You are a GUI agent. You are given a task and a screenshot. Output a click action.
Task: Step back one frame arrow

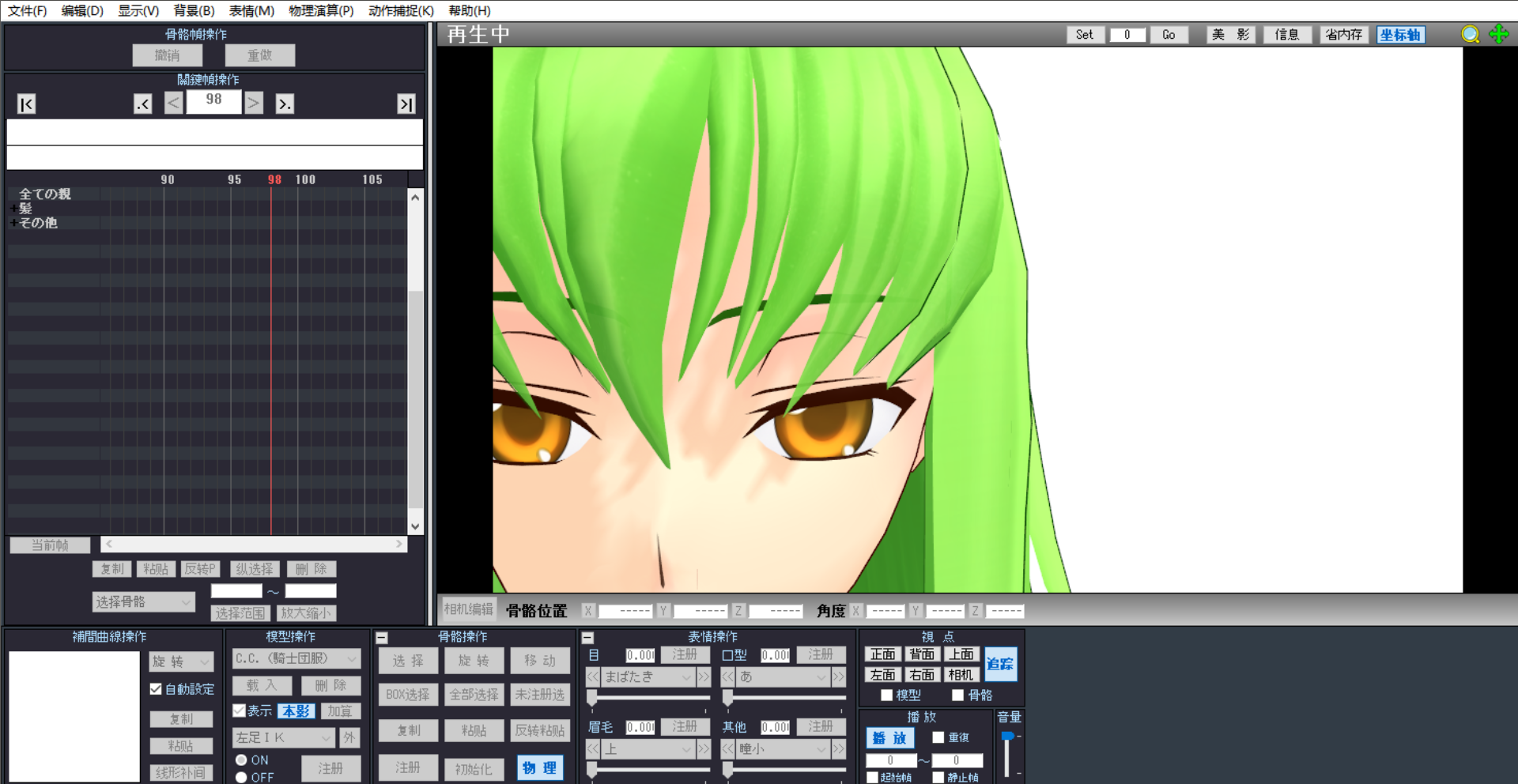click(x=174, y=103)
